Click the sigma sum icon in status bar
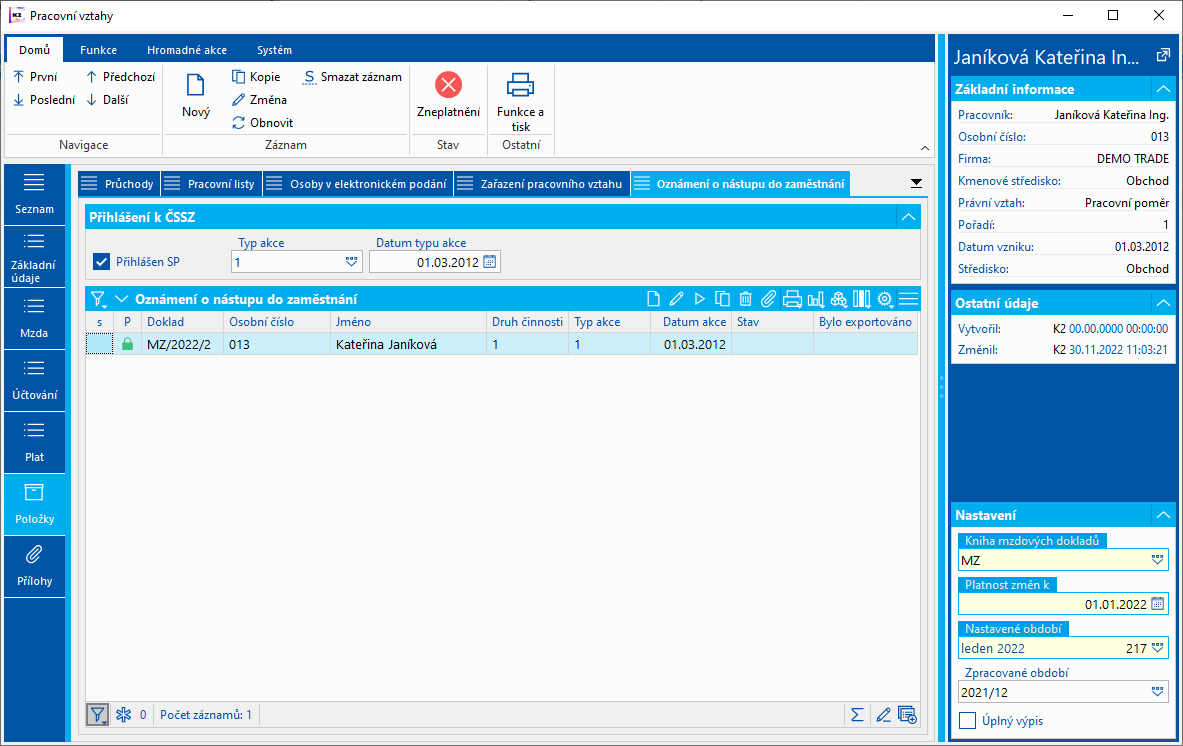Screen dimensions: 1183x746 coord(857,714)
